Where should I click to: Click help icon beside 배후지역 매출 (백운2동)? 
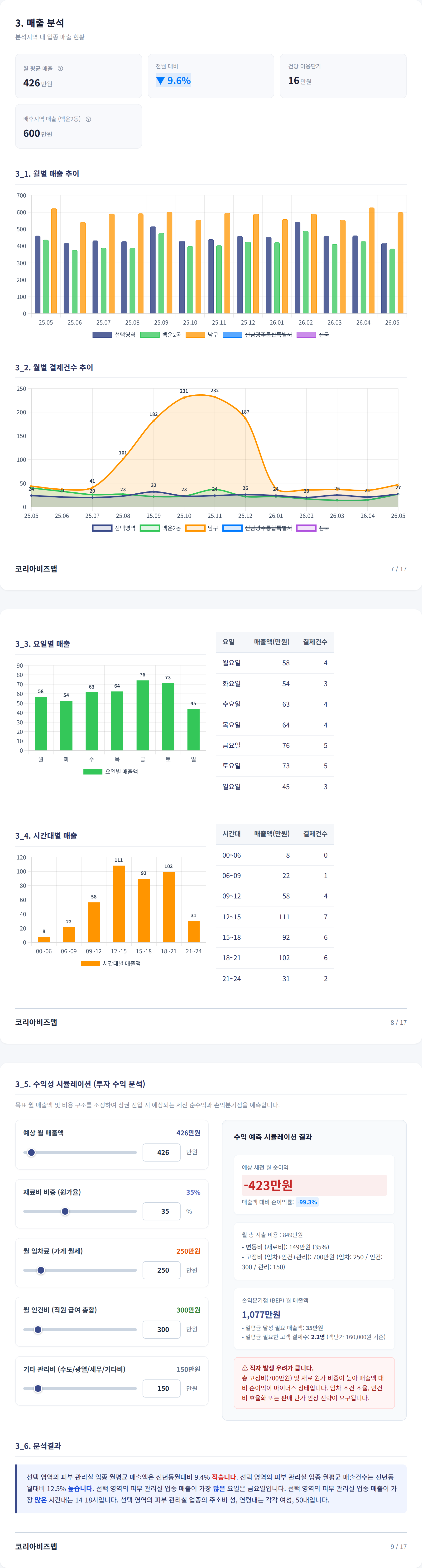(88, 119)
